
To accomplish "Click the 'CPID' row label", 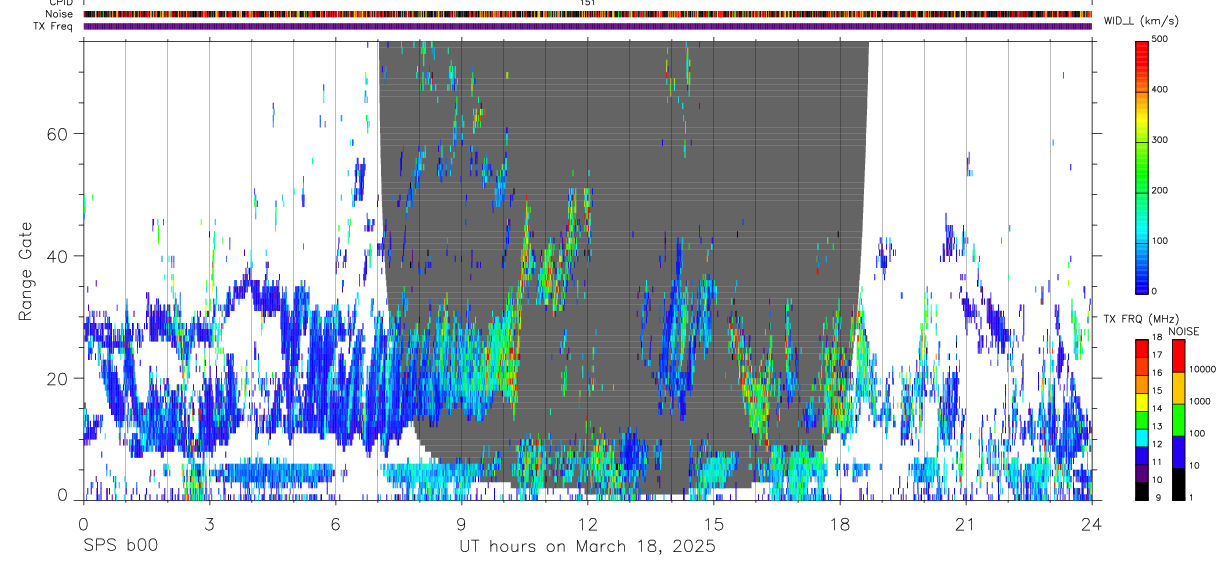I will [x=59, y=3].
